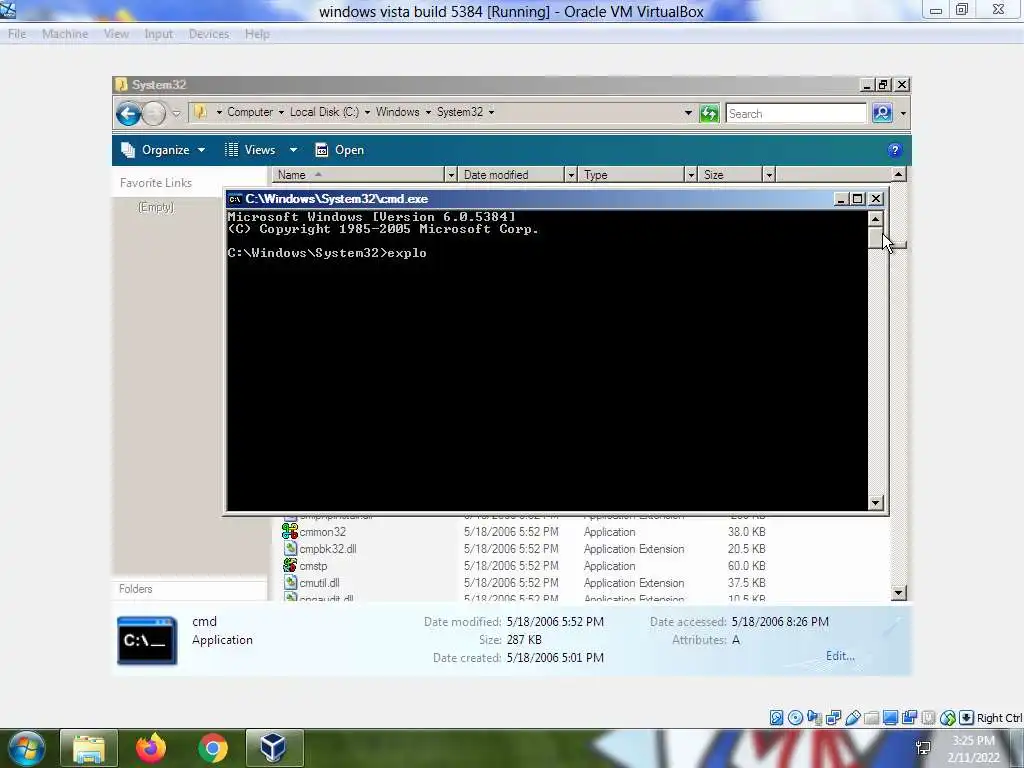This screenshot has width=1024, height=768.
Task: Click the network adapters status icon
Action: pos(833,718)
